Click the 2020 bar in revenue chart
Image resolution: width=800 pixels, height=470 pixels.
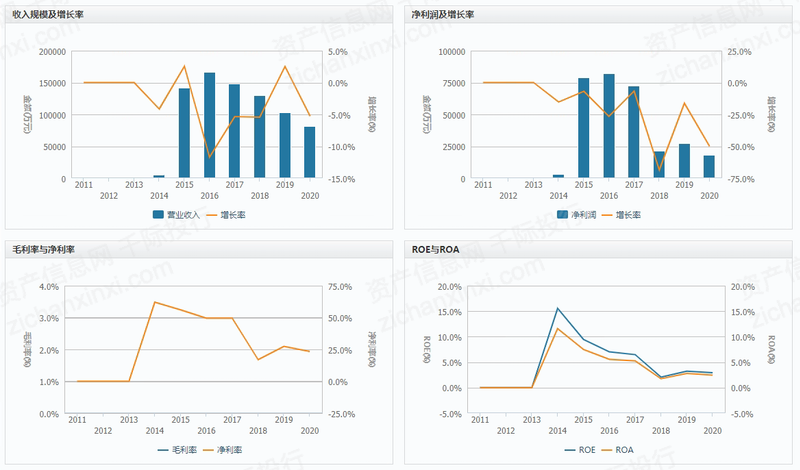tap(310, 152)
